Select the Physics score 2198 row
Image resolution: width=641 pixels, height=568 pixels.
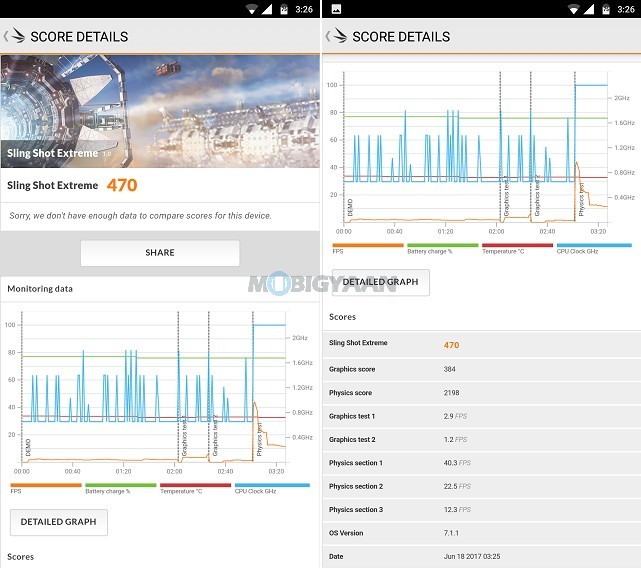click(x=482, y=393)
